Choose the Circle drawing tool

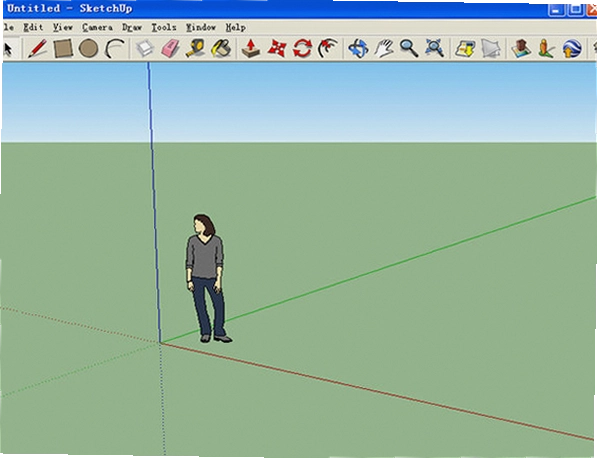pos(88,49)
